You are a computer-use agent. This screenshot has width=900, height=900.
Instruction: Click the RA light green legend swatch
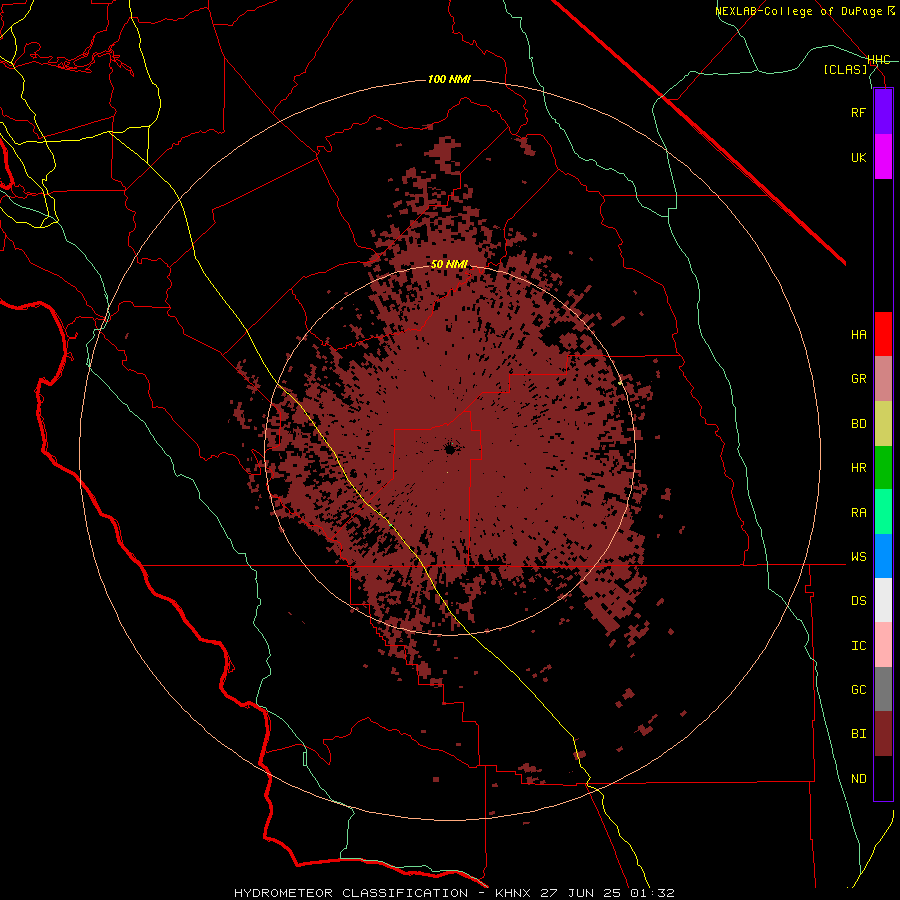883,512
